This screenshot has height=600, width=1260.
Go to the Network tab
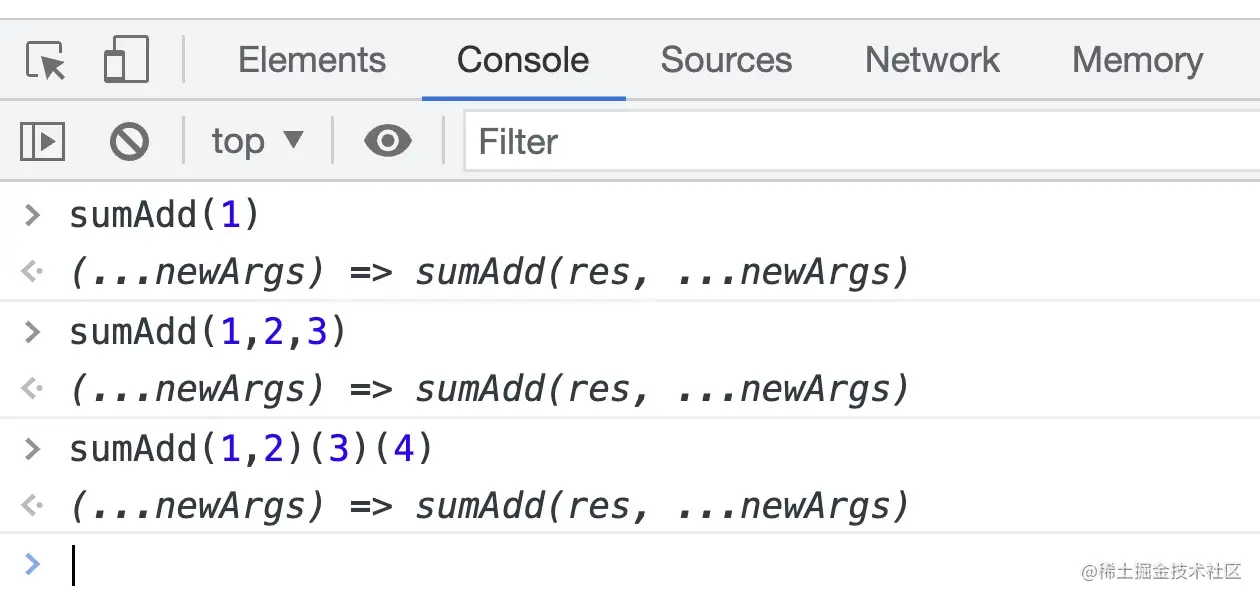(x=932, y=60)
